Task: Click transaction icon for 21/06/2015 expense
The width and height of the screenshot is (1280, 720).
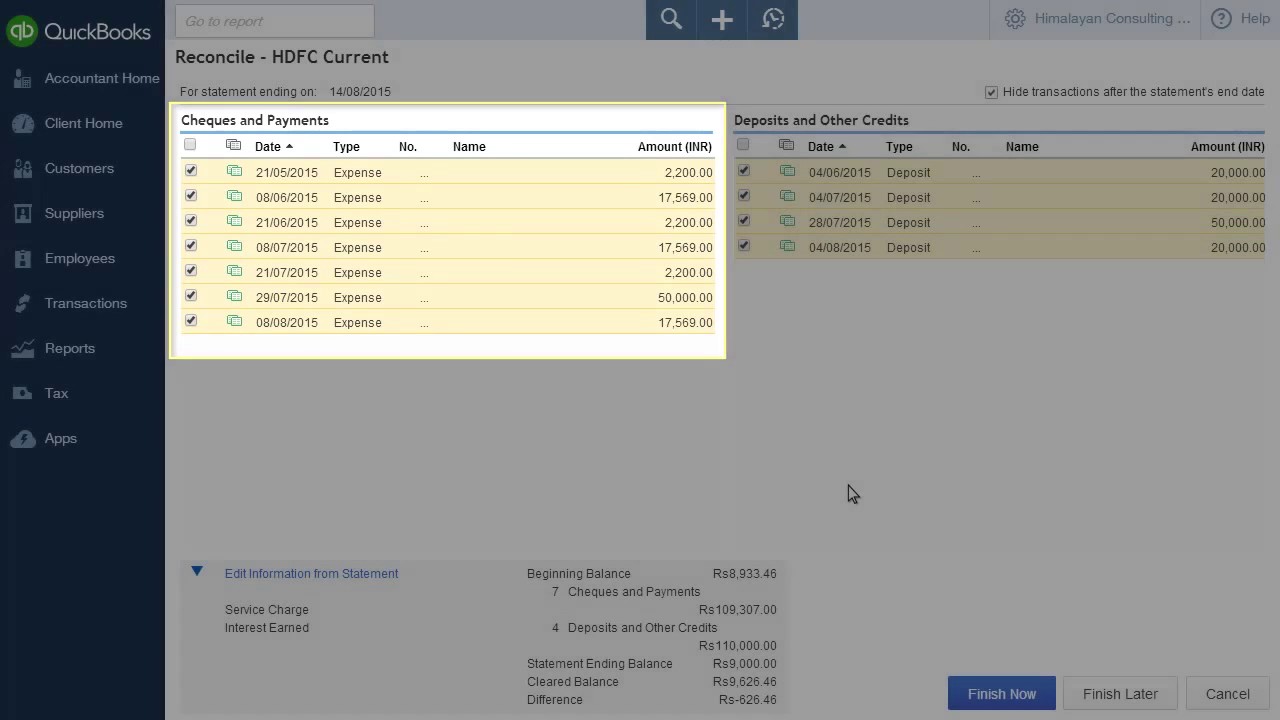Action: click(234, 221)
